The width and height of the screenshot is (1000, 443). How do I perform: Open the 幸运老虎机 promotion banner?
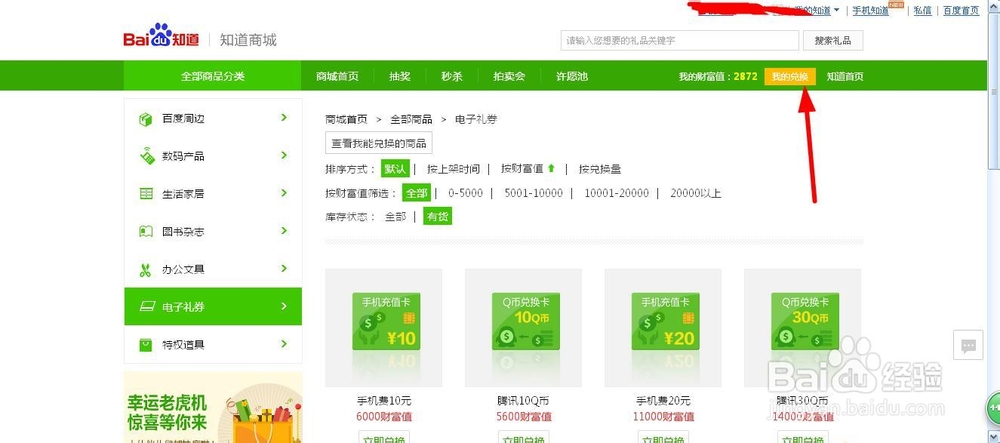(x=213, y=407)
